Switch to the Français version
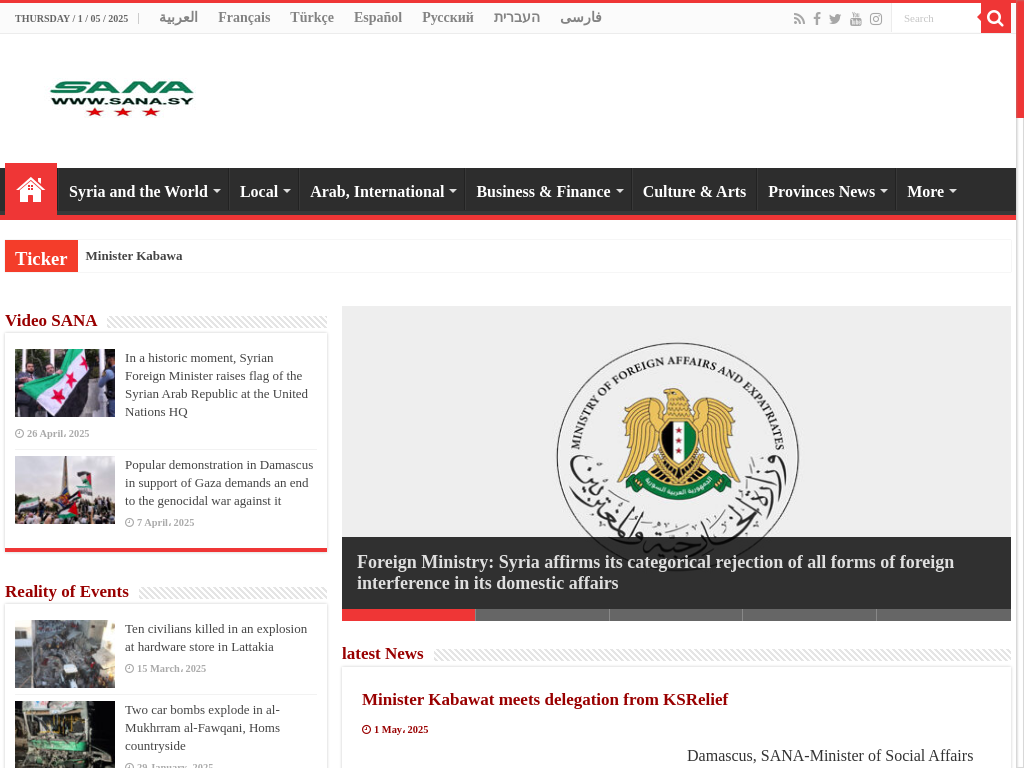 pos(244,18)
